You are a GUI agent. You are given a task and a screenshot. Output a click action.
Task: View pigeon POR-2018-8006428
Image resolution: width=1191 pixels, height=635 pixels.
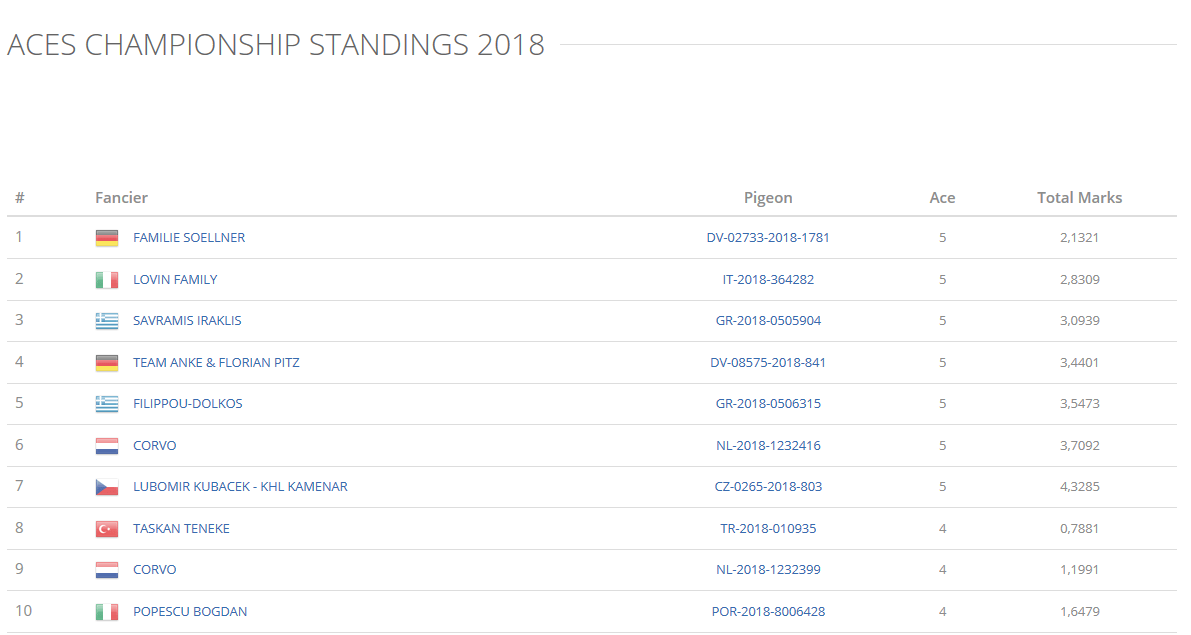coord(768,612)
